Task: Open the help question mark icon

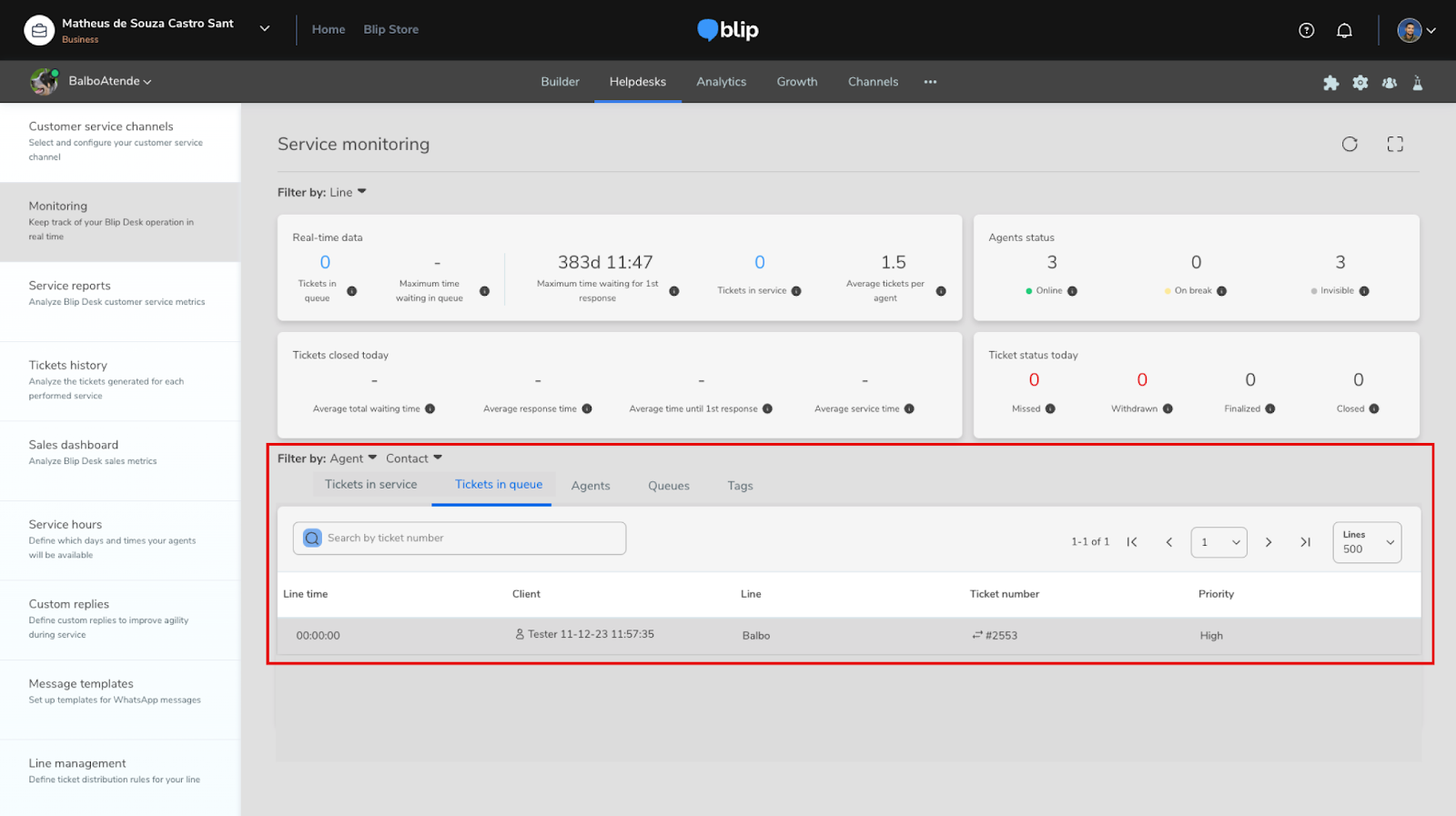Action: [x=1307, y=30]
